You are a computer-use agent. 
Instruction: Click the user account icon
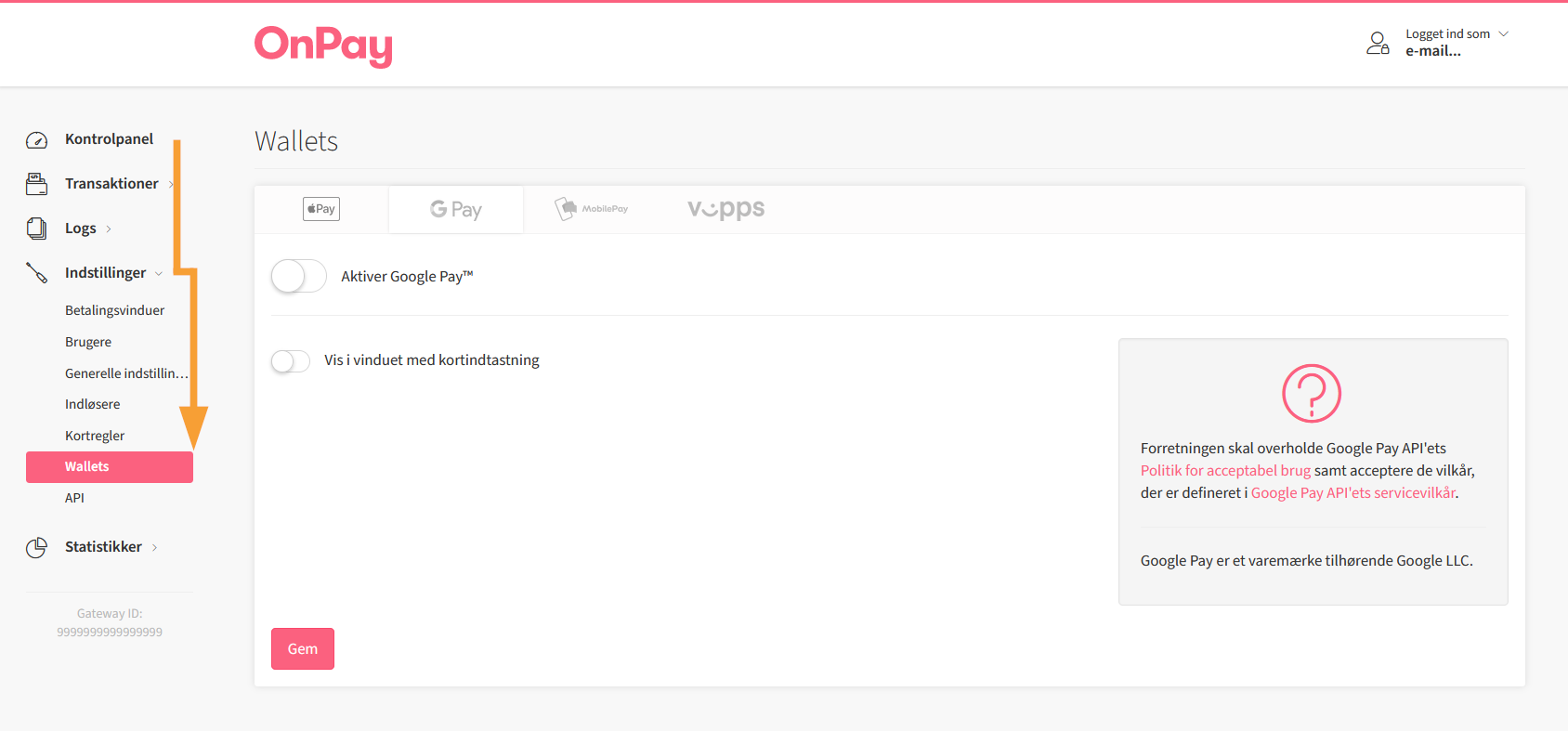pyautogui.click(x=1378, y=43)
